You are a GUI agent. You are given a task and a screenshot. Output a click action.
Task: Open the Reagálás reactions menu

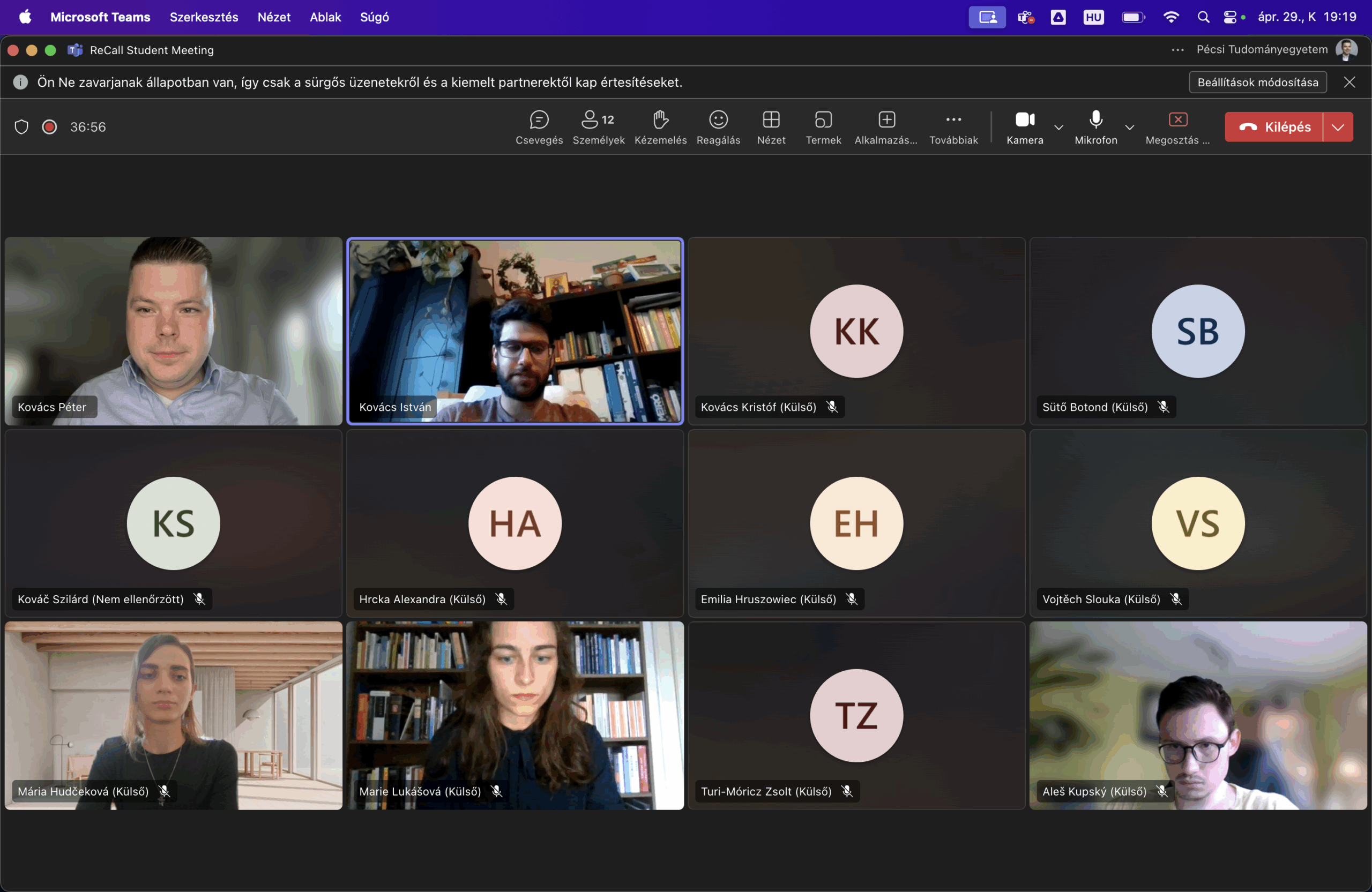coord(718,128)
